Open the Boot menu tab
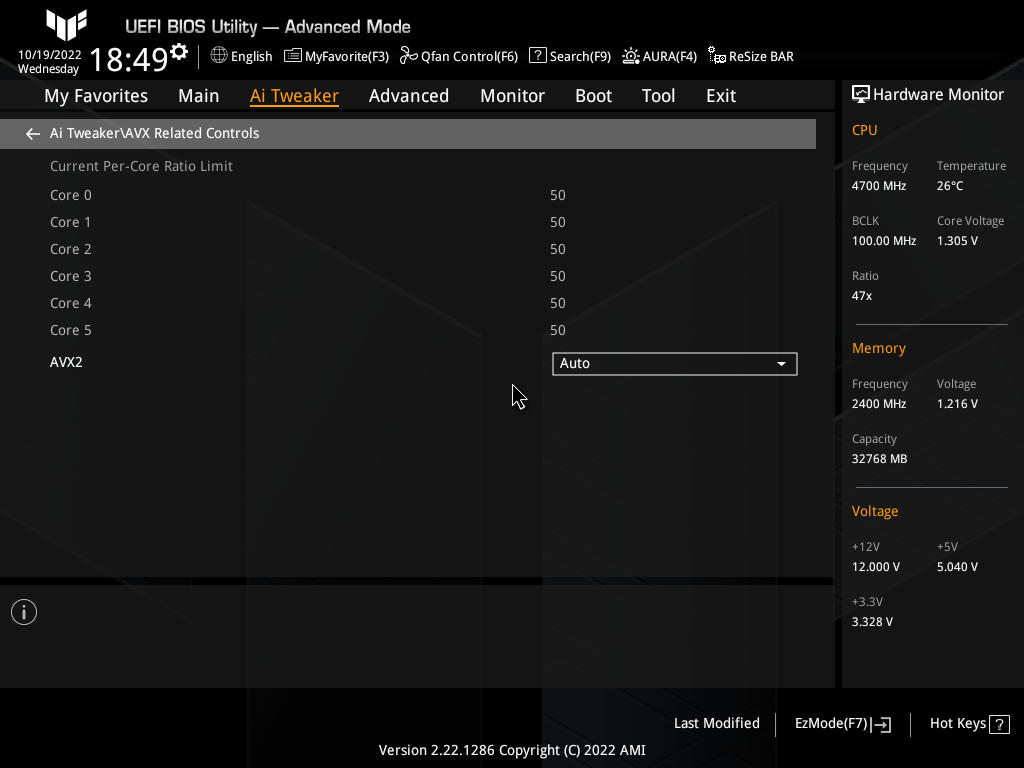 [x=593, y=95]
